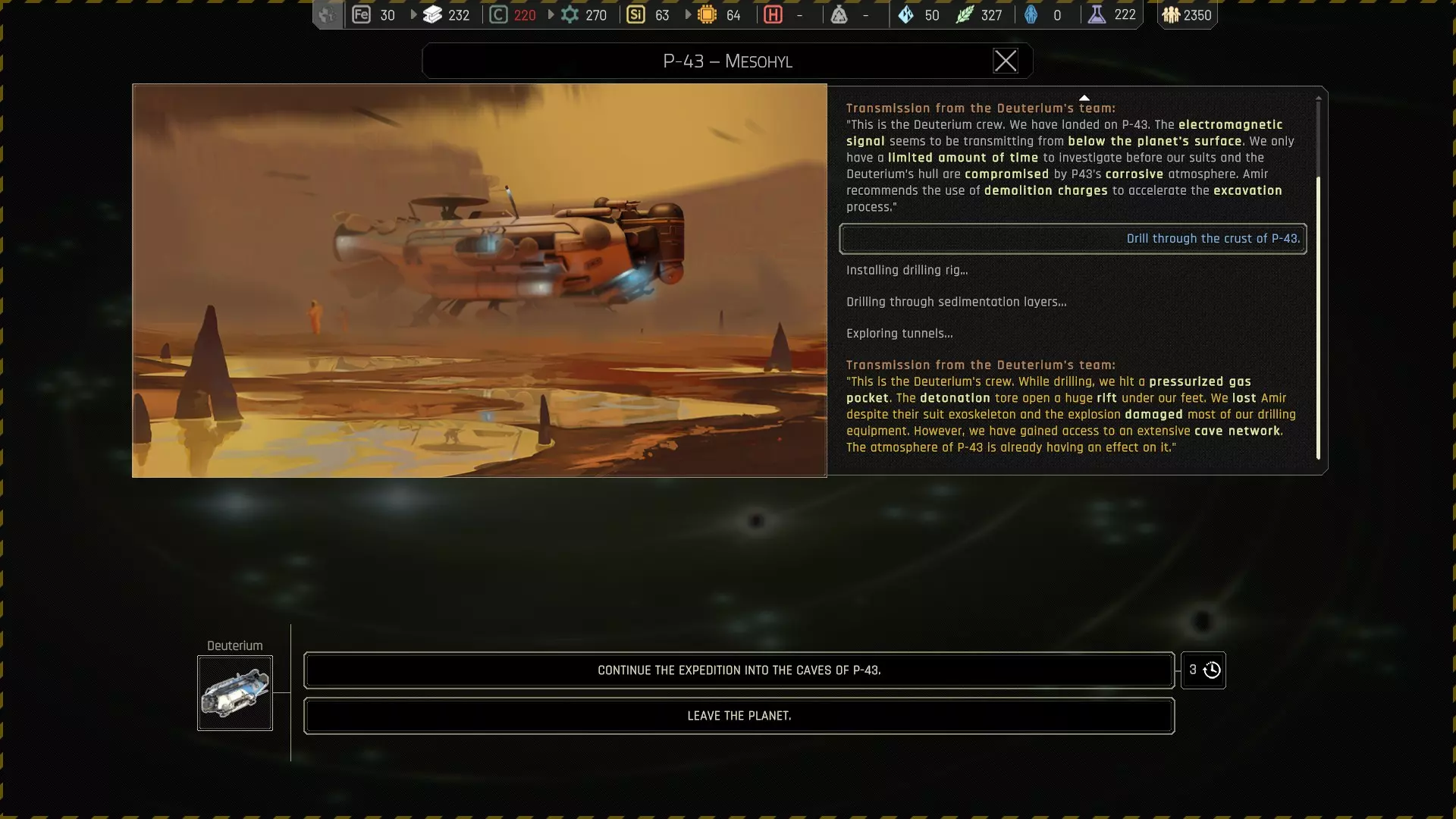Screen dimensions: 1456x819
Task: Click the 3-turn duration clock icon
Action: tap(1212, 670)
